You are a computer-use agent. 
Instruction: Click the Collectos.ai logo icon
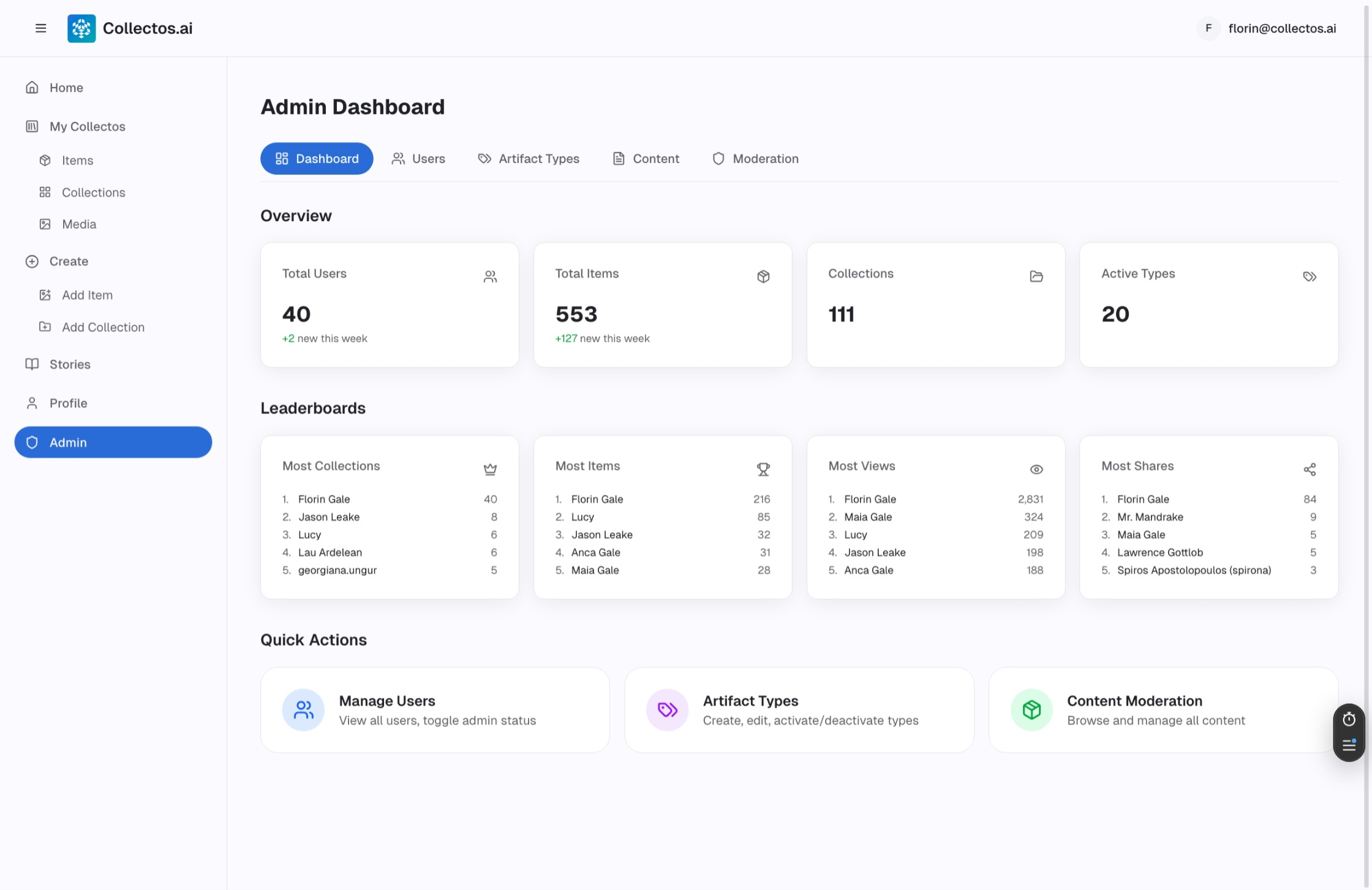coord(81,28)
